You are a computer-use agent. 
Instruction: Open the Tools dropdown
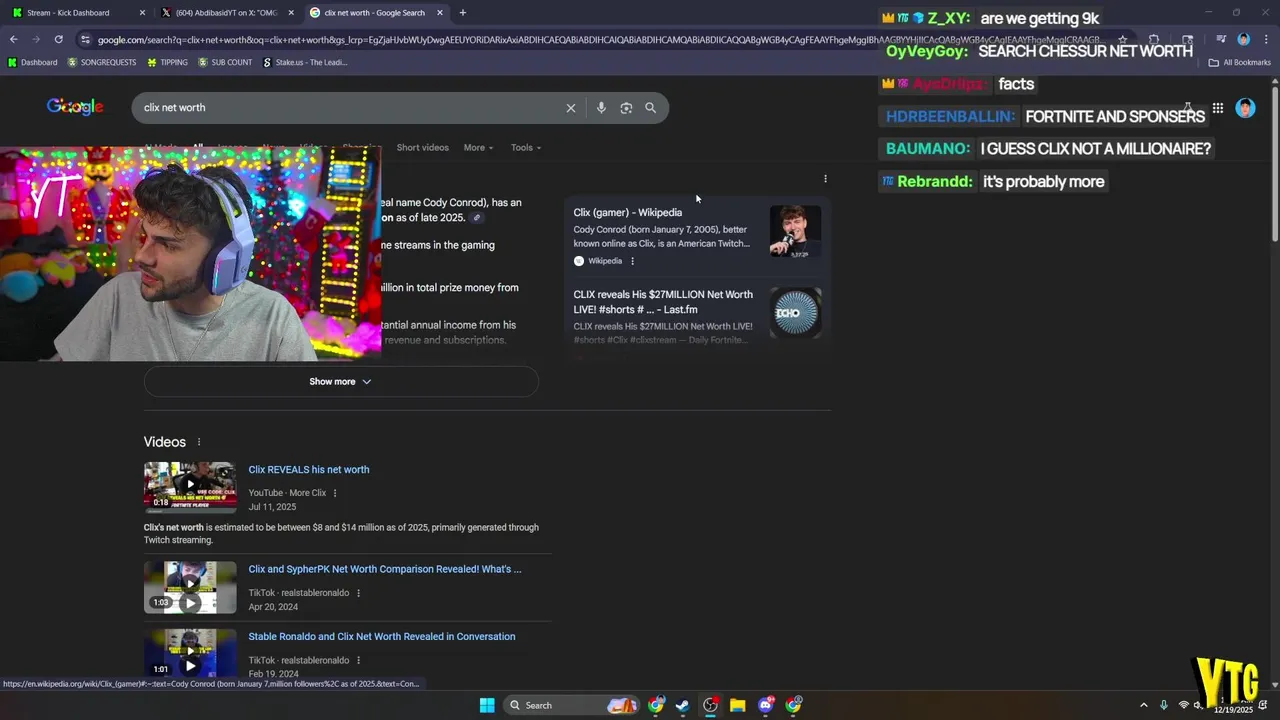click(x=526, y=148)
